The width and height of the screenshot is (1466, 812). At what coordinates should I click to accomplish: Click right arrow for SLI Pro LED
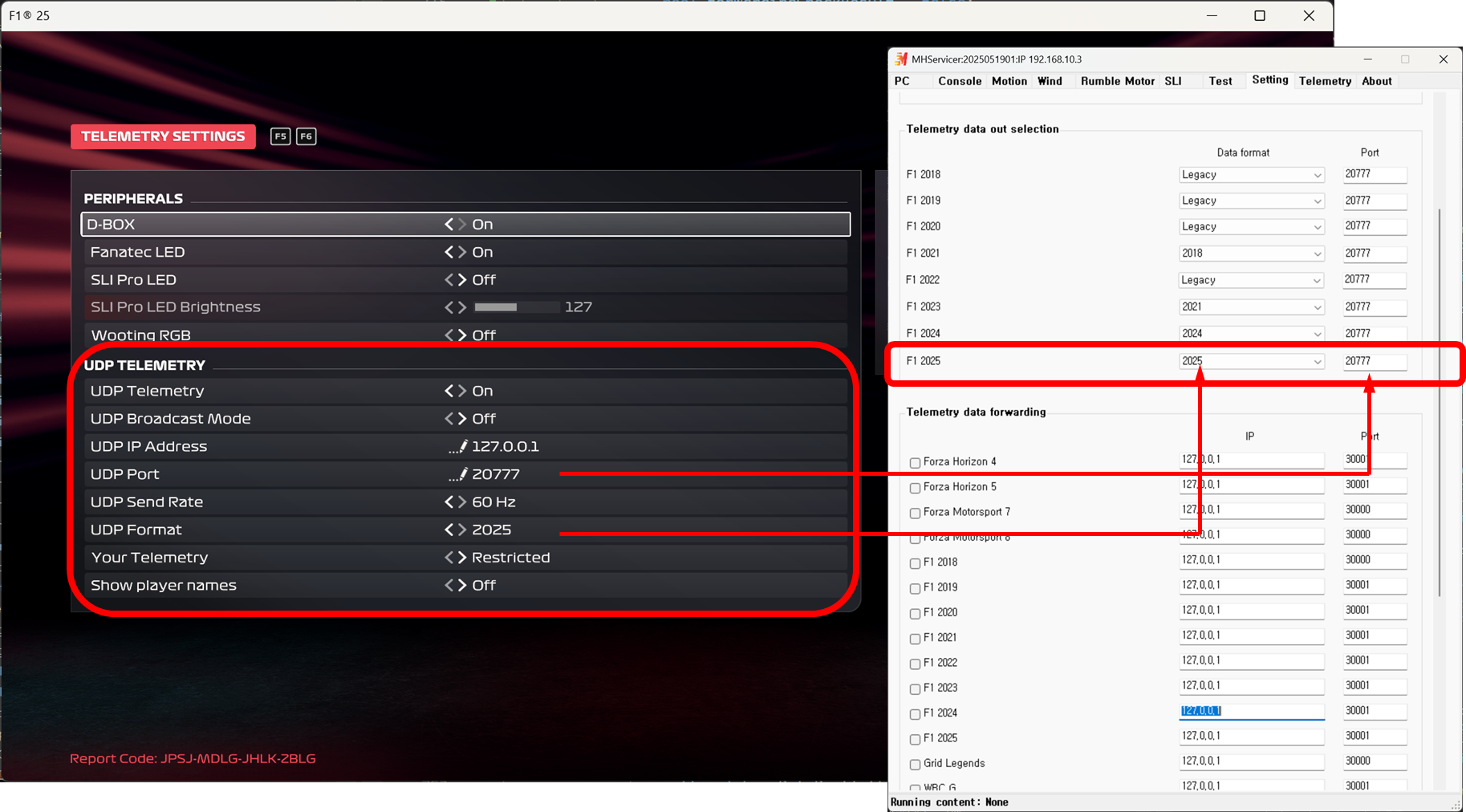(x=462, y=280)
